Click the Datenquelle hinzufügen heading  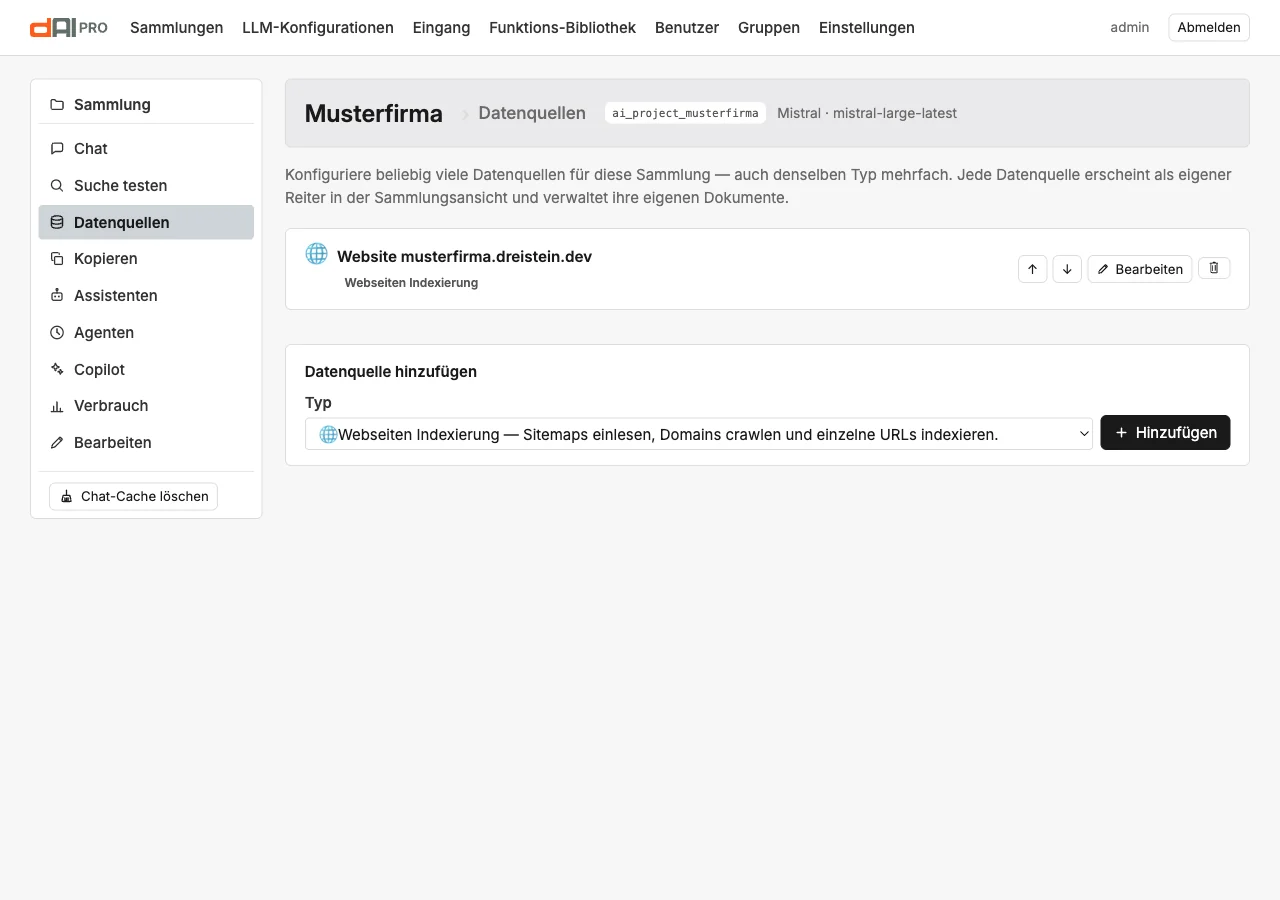[x=391, y=372]
